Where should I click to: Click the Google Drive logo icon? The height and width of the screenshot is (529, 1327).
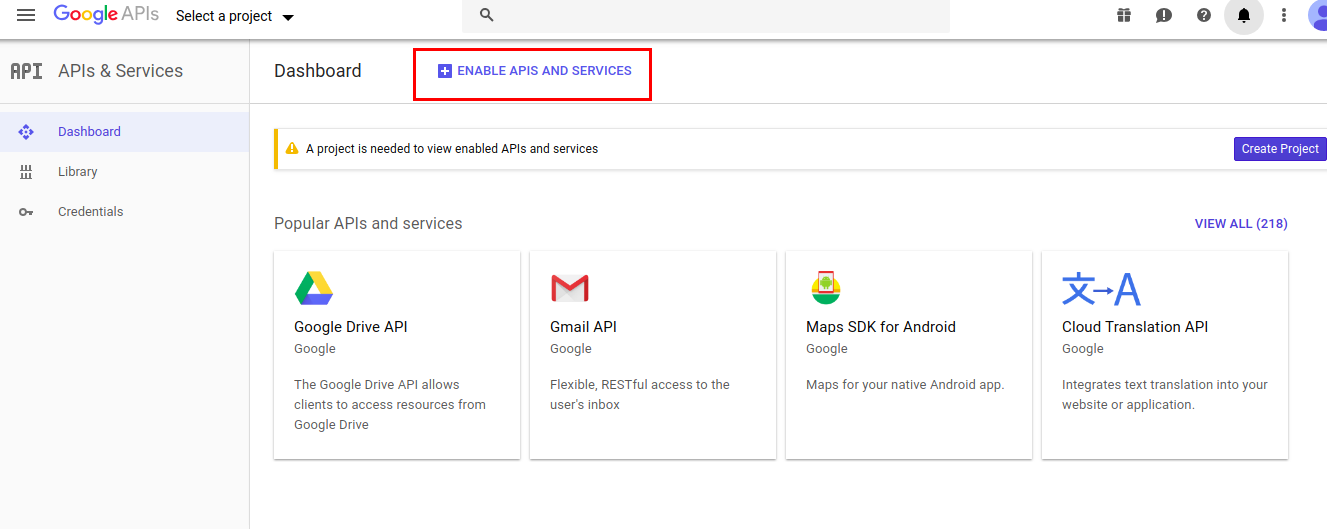[314, 288]
